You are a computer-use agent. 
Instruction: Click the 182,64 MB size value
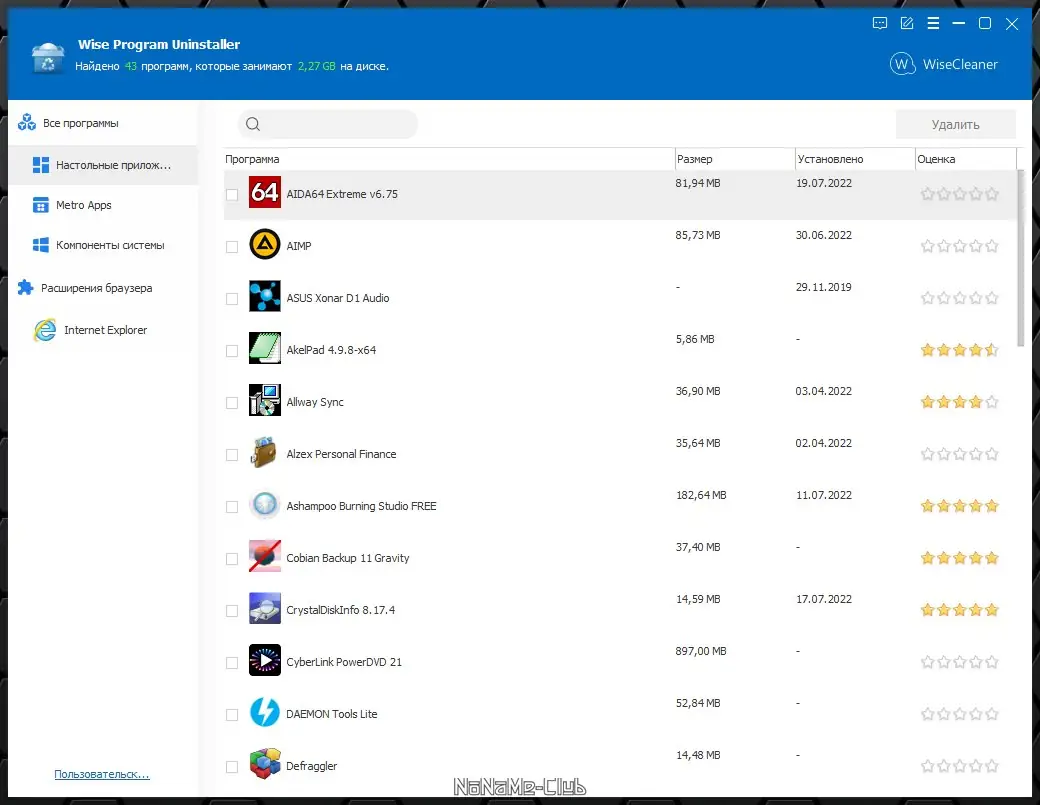pyautogui.click(x=700, y=495)
